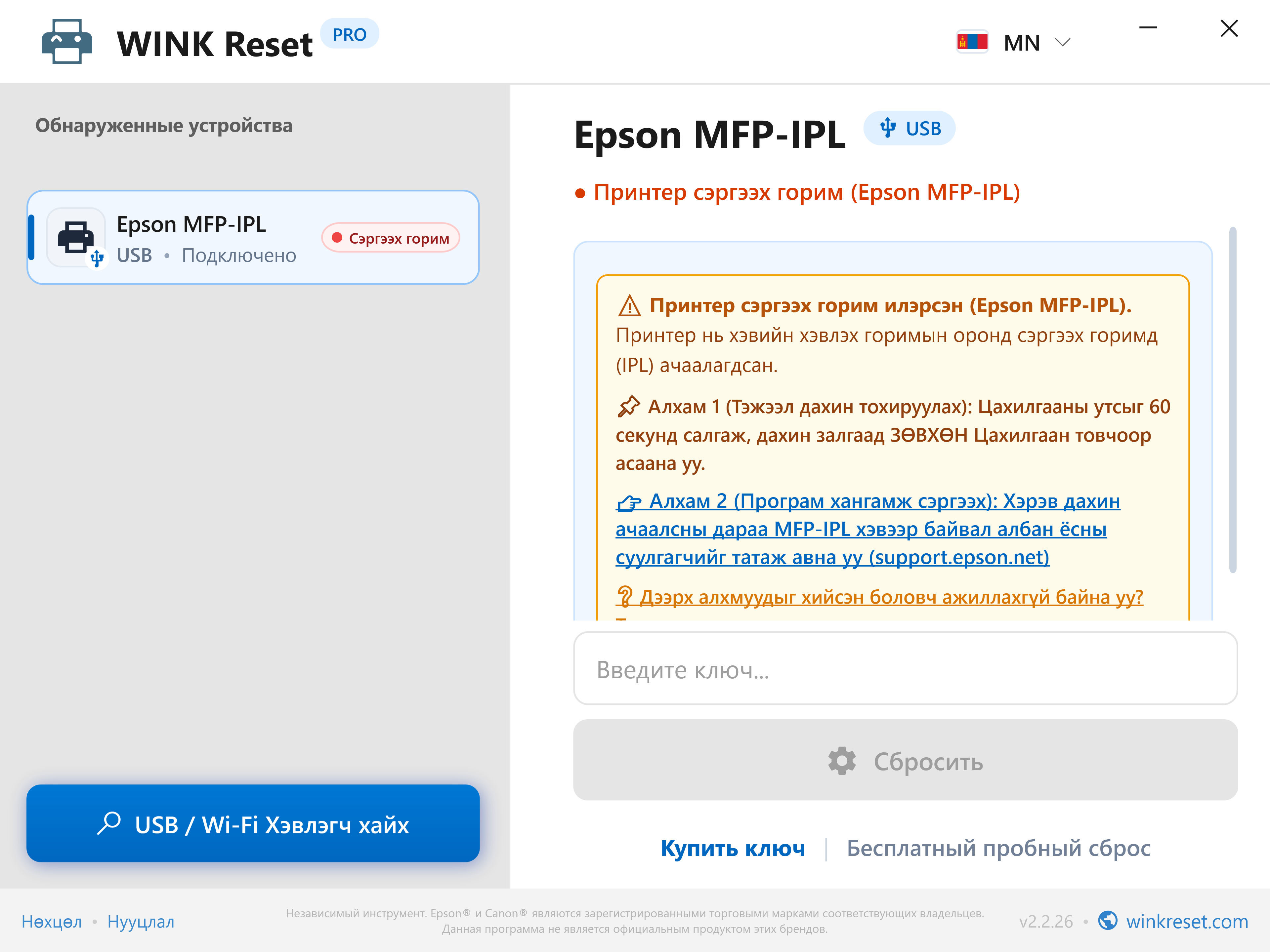The image size is (1270, 952).
Task: Open the Нууцлал privacy link
Action: pos(141,922)
